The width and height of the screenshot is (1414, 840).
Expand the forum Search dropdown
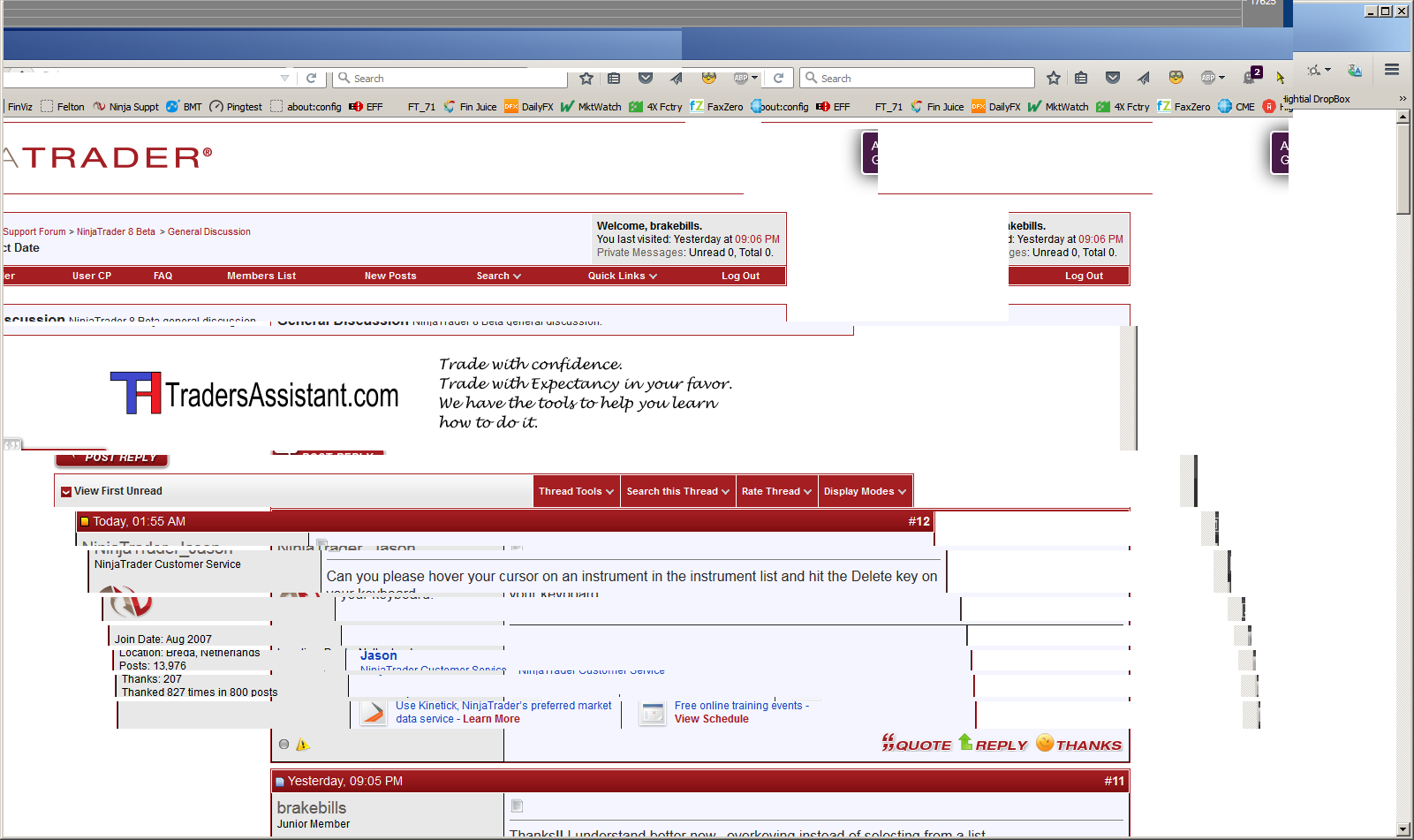tap(499, 276)
